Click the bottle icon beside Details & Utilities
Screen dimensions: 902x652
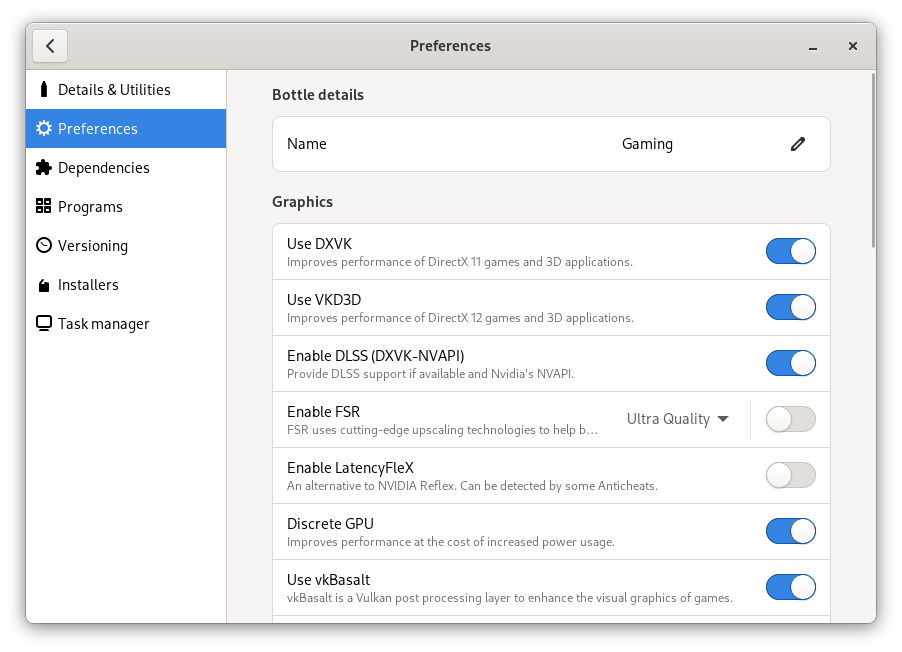point(44,89)
